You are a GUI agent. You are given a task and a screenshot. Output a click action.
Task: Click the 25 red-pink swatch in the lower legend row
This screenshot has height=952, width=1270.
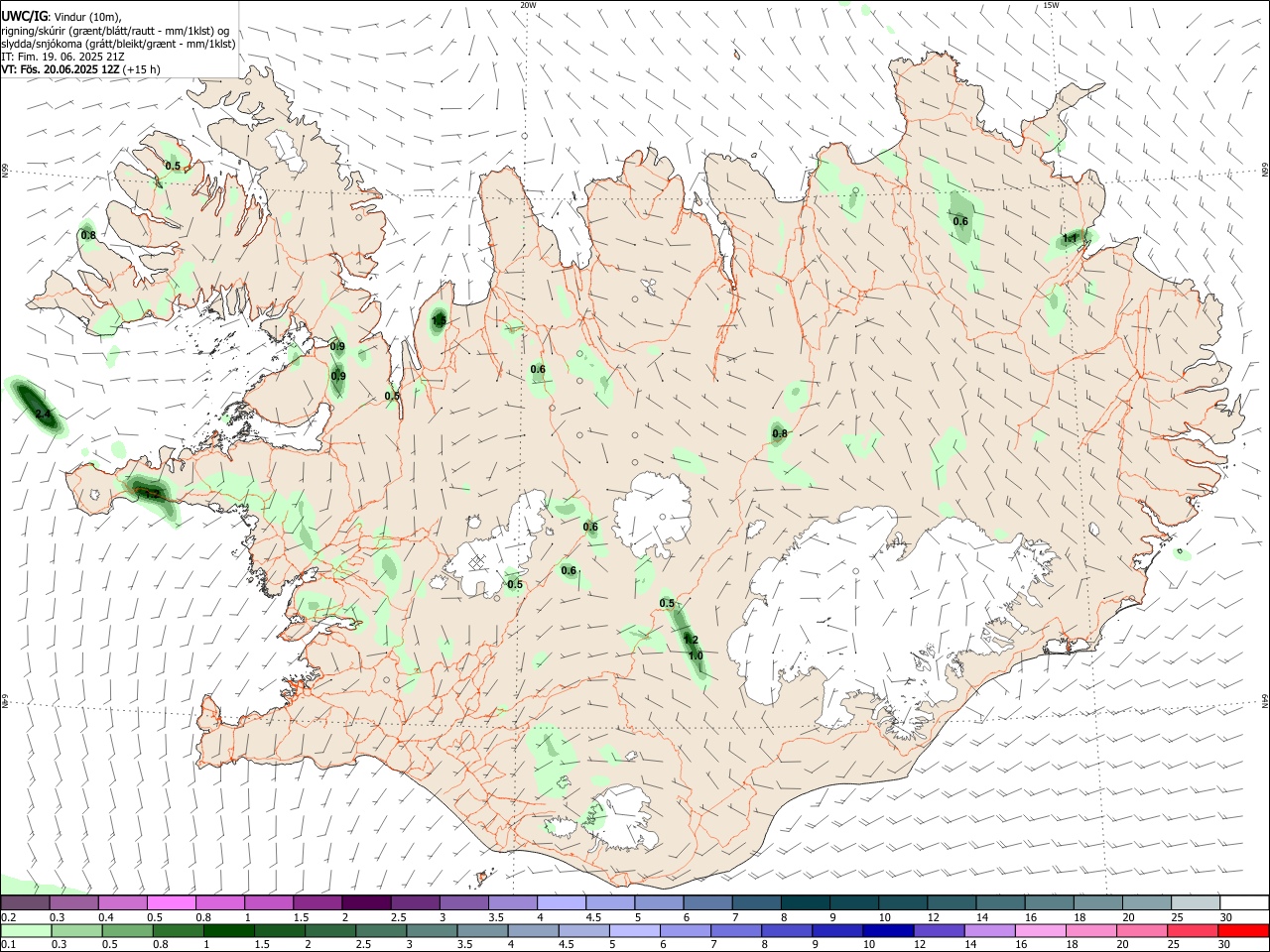click(1191, 930)
